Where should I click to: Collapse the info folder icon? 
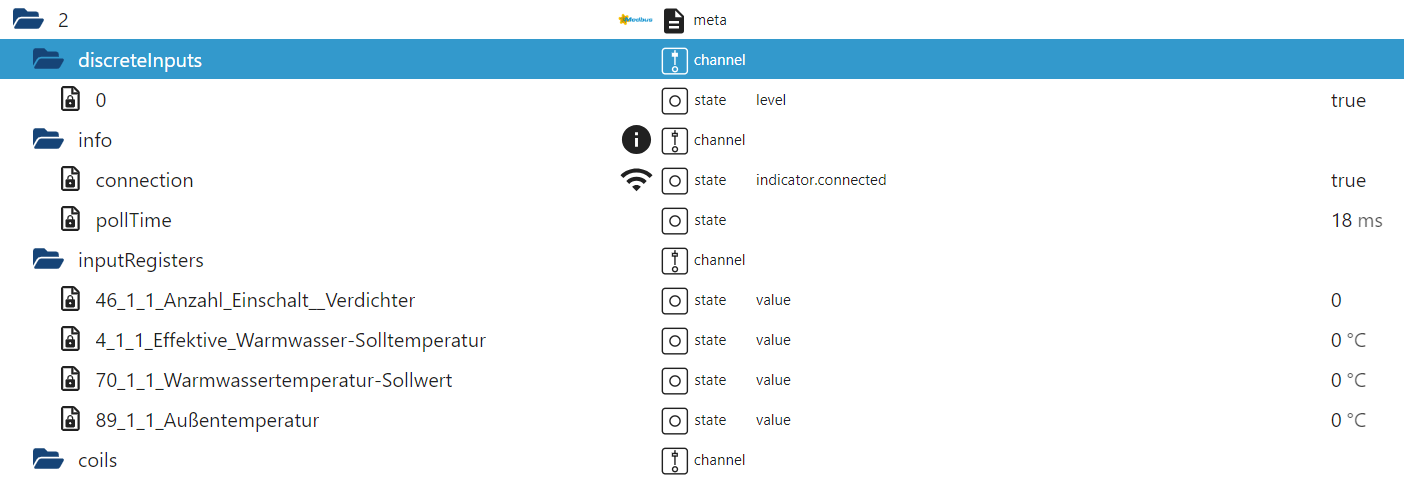pyautogui.click(x=48, y=140)
